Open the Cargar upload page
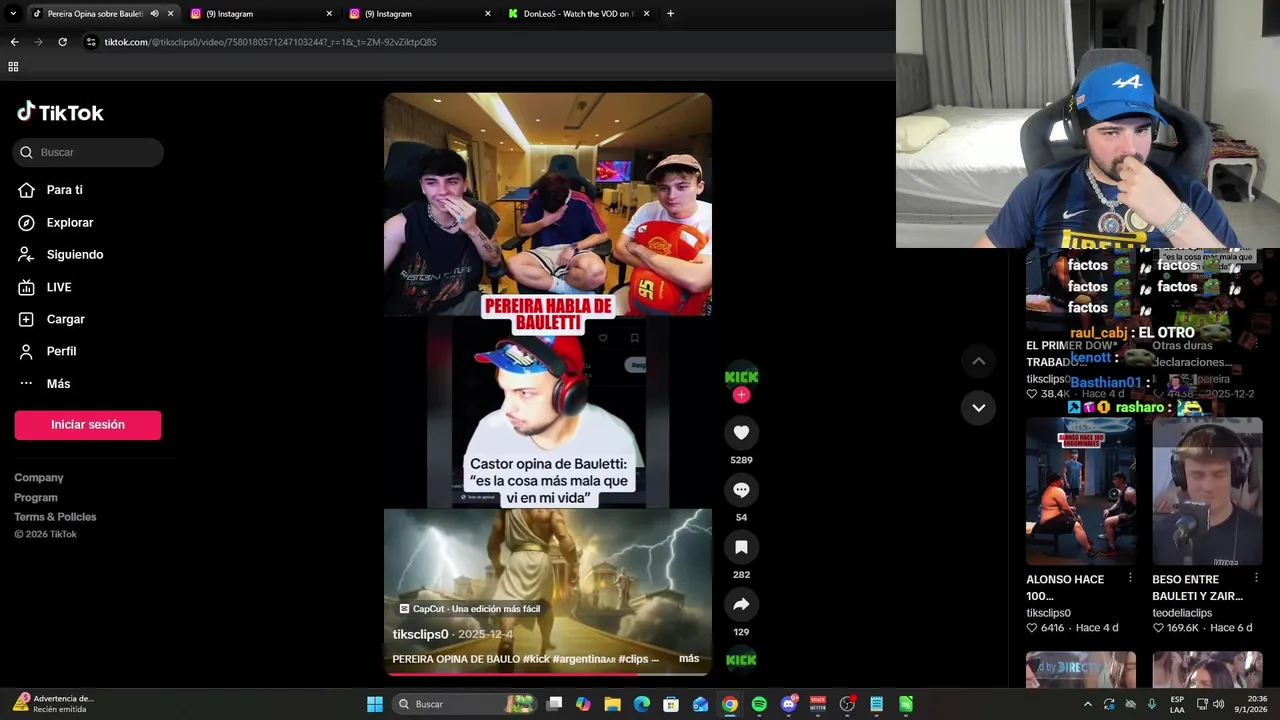This screenshot has height=720, width=1280. (x=65, y=319)
